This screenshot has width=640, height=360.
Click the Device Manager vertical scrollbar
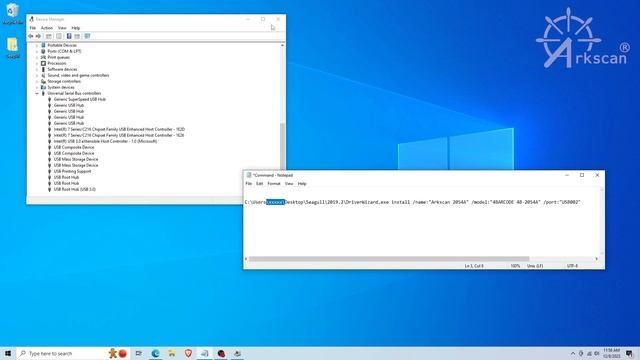pyautogui.click(x=282, y=147)
